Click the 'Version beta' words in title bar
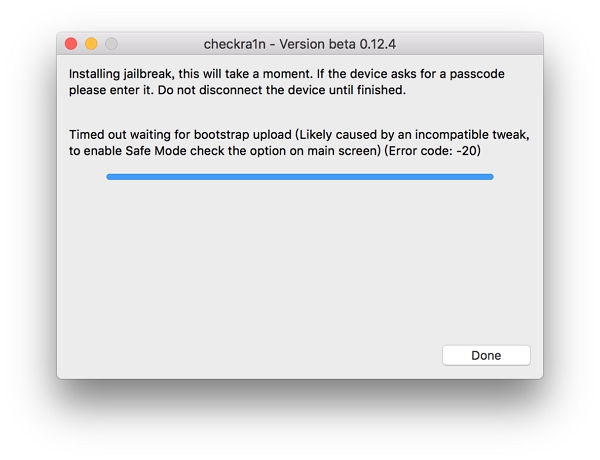 pos(317,44)
